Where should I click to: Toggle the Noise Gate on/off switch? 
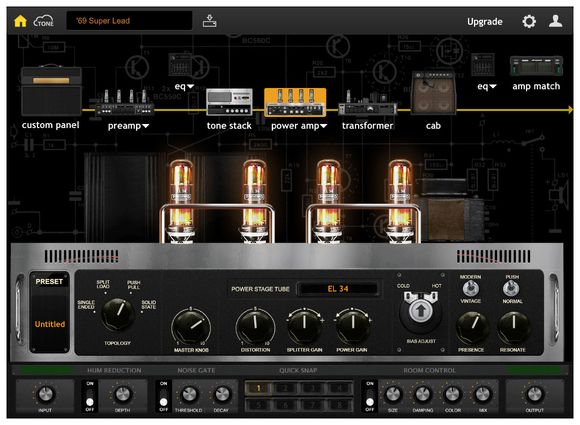[164, 397]
